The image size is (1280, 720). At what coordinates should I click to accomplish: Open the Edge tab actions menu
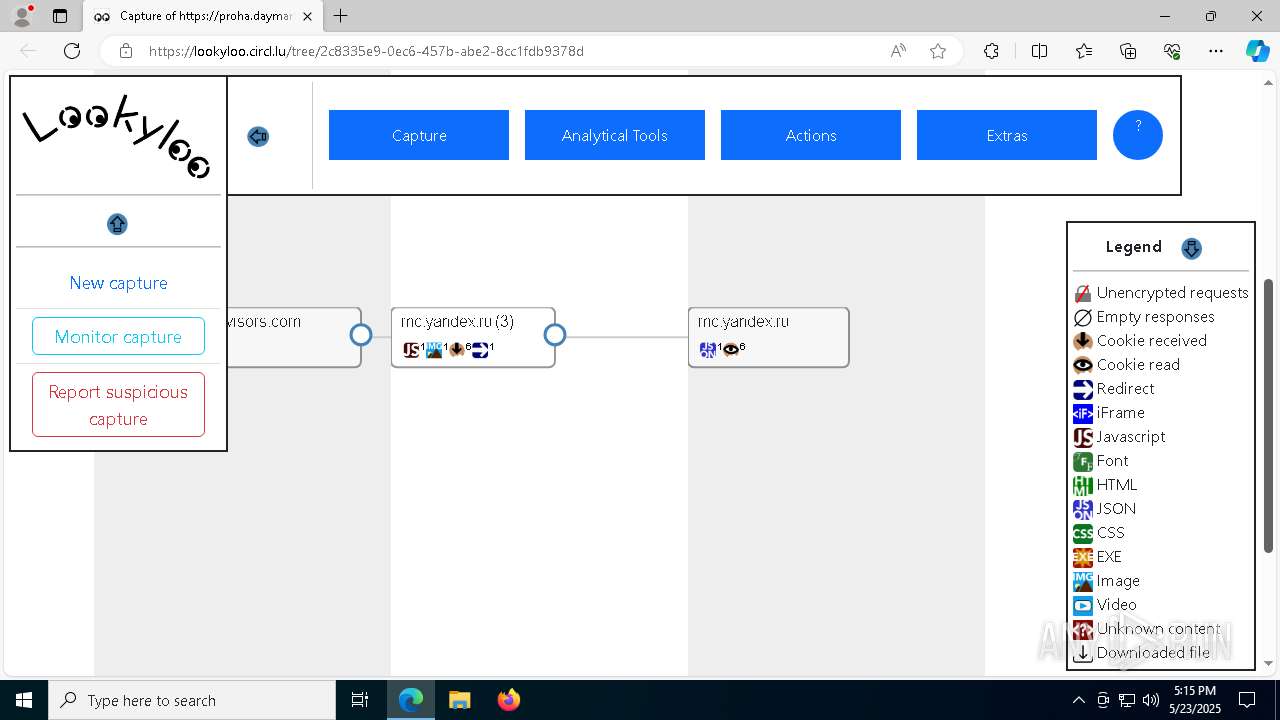pos(60,16)
